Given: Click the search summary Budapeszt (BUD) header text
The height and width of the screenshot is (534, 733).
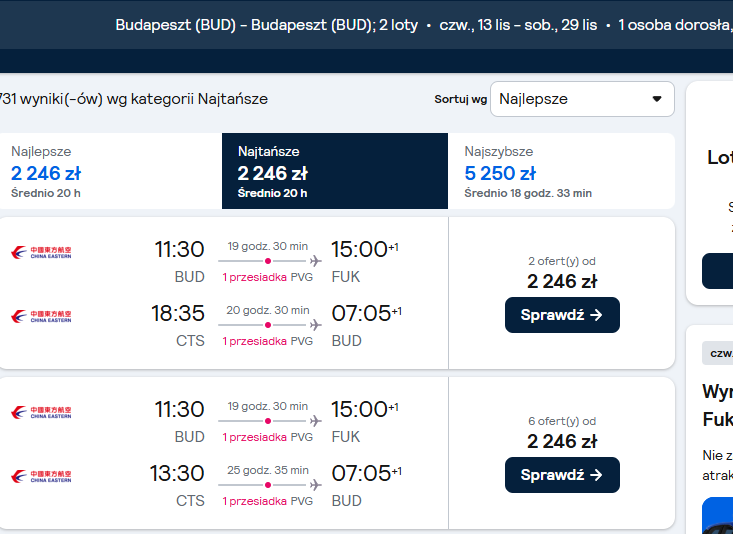Looking at the screenshot, I should click(x=266, y=25).
